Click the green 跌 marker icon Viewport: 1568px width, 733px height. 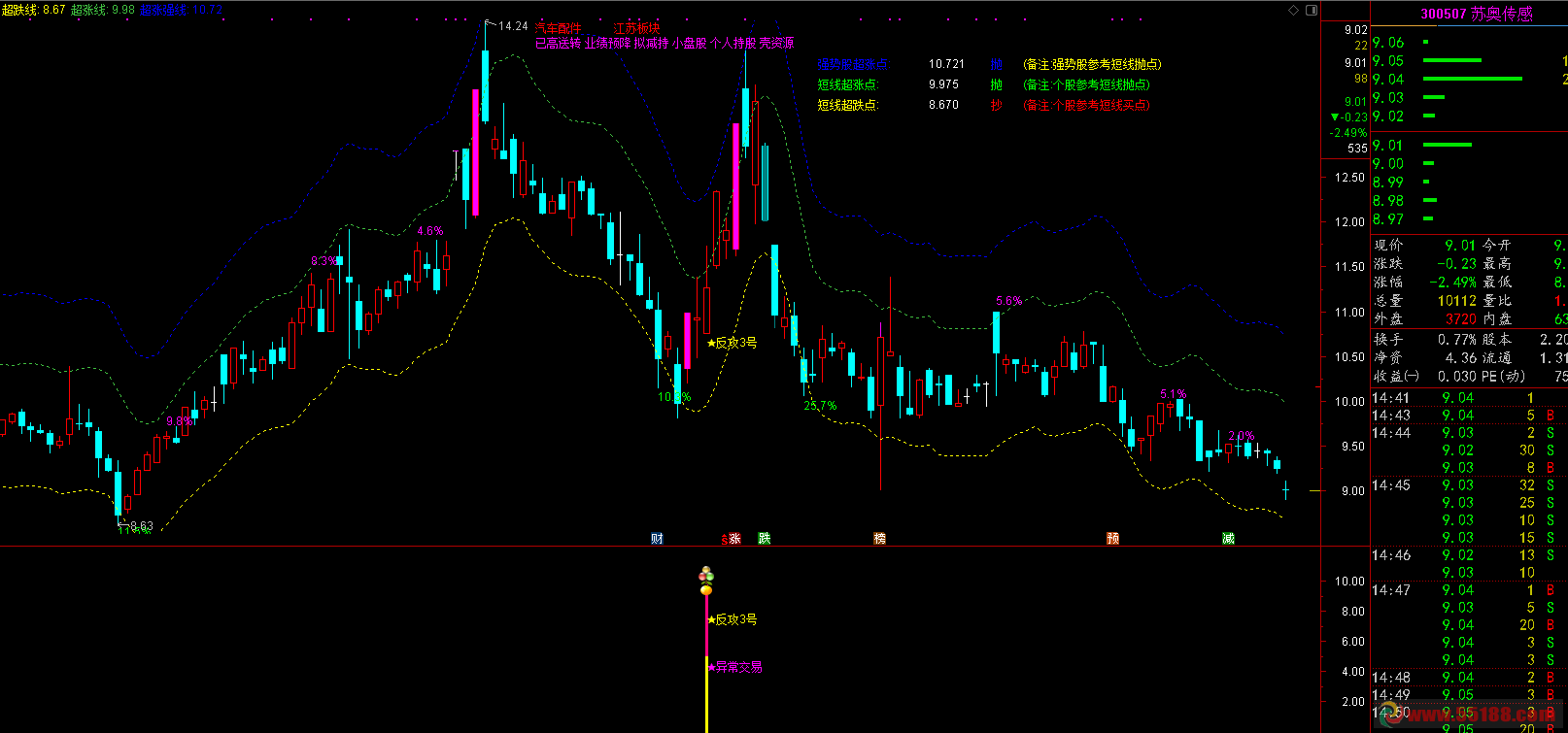tap(765, 539)
